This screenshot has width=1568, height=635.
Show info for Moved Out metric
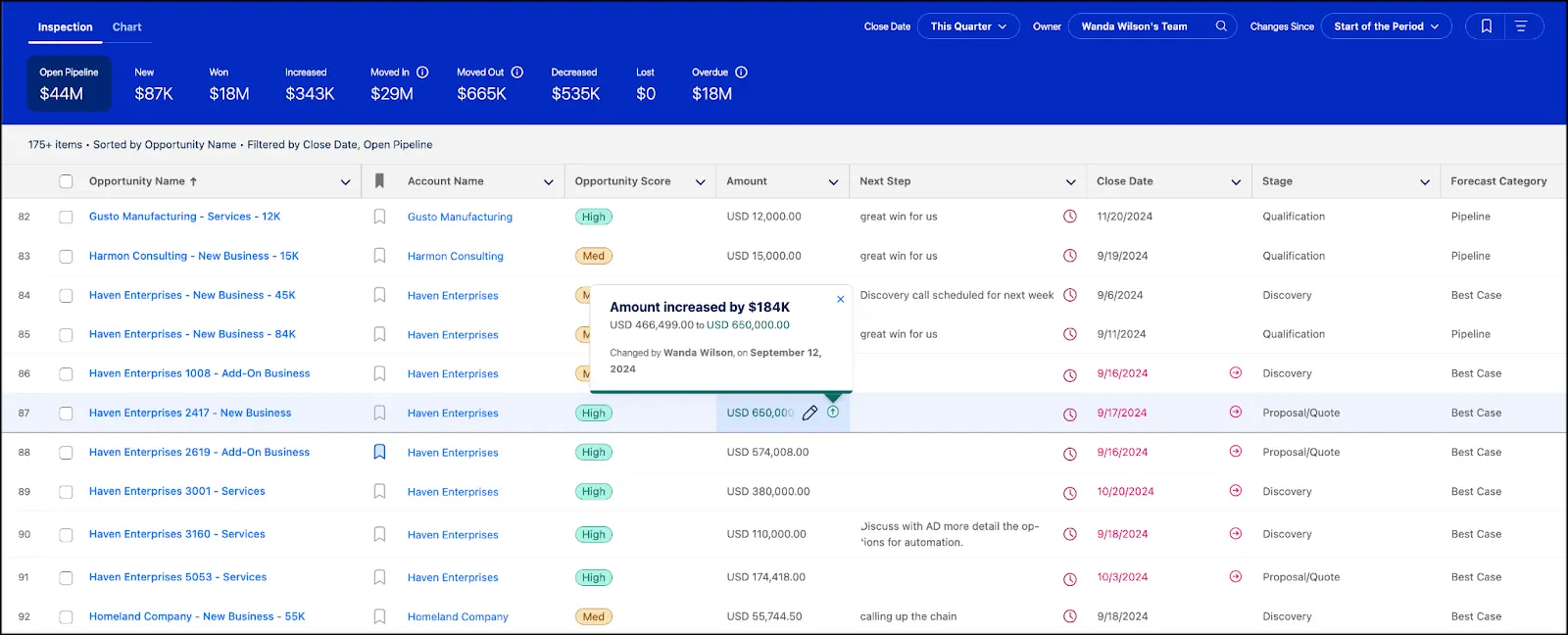pos(517,73)
